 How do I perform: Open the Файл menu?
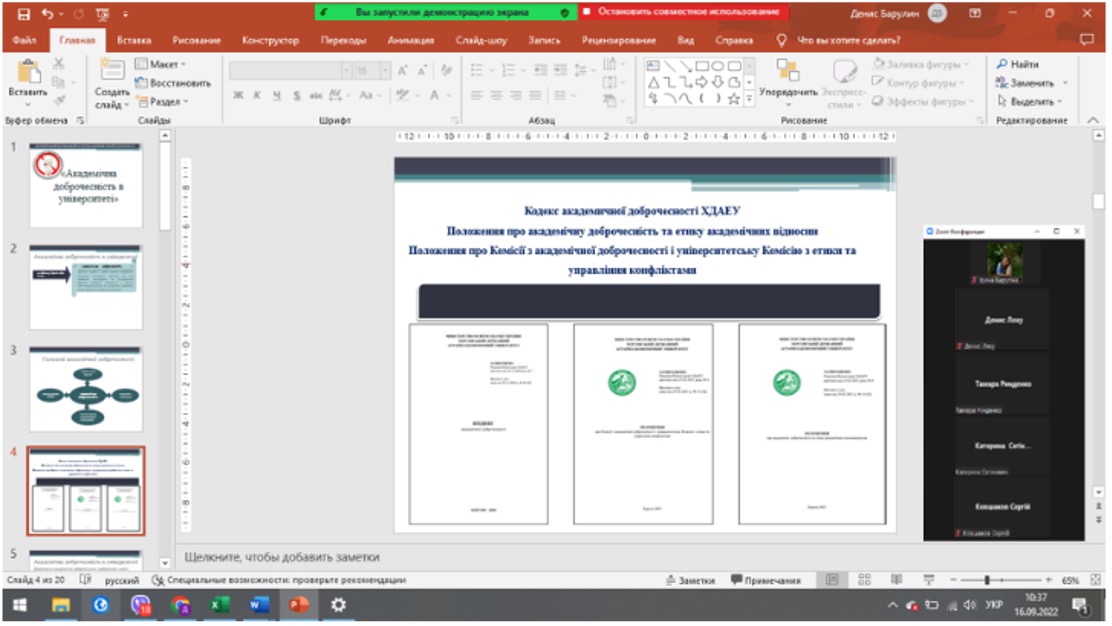pyautogui.click(x=24, y=40)
